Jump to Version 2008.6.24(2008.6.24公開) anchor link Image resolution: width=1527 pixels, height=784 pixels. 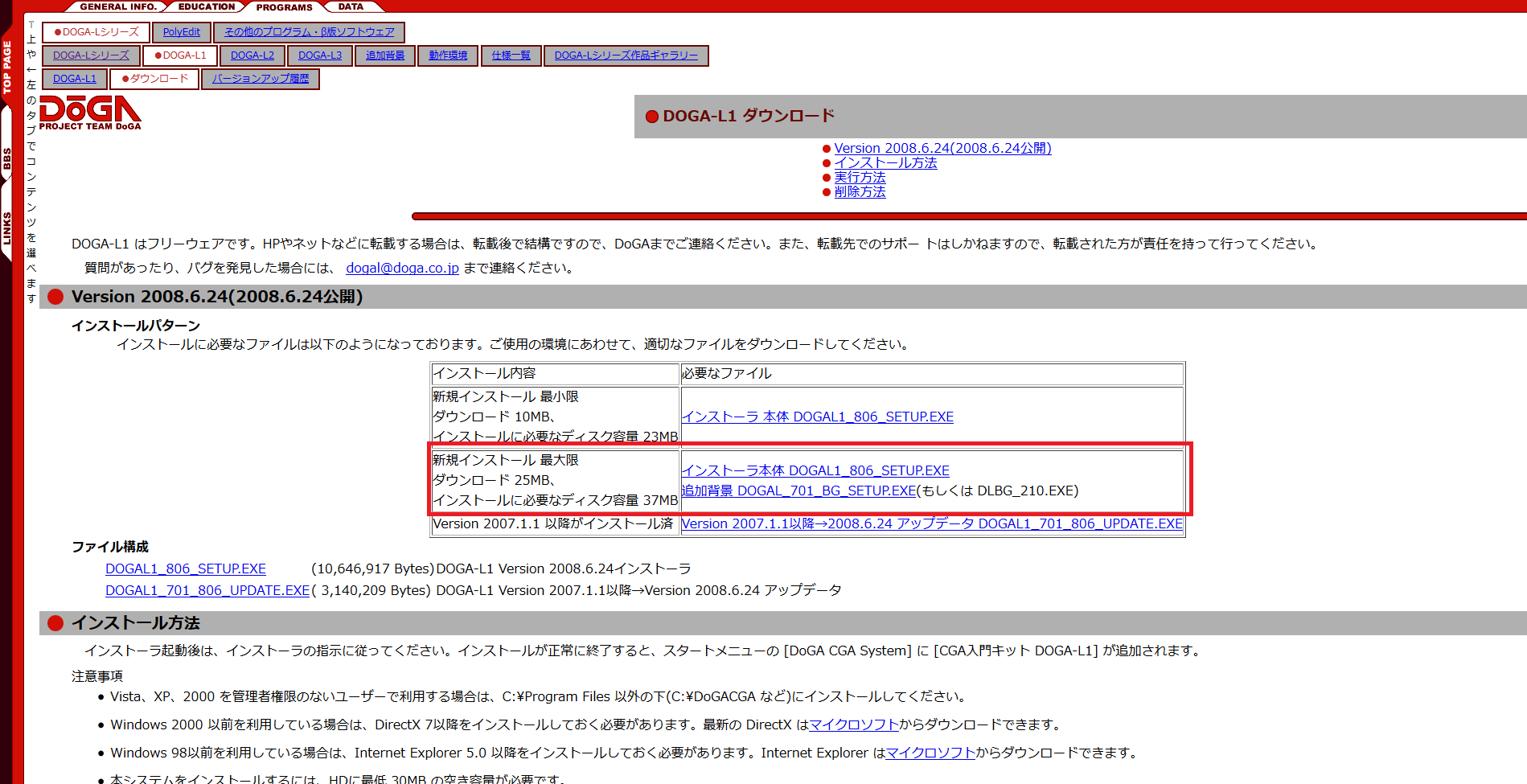(942, 148)
